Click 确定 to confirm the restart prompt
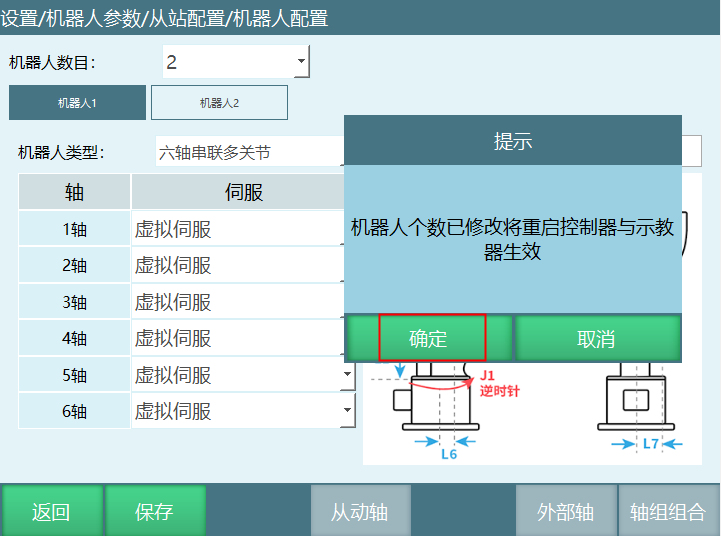Screen dimensions: 721x536 (430, 338)
